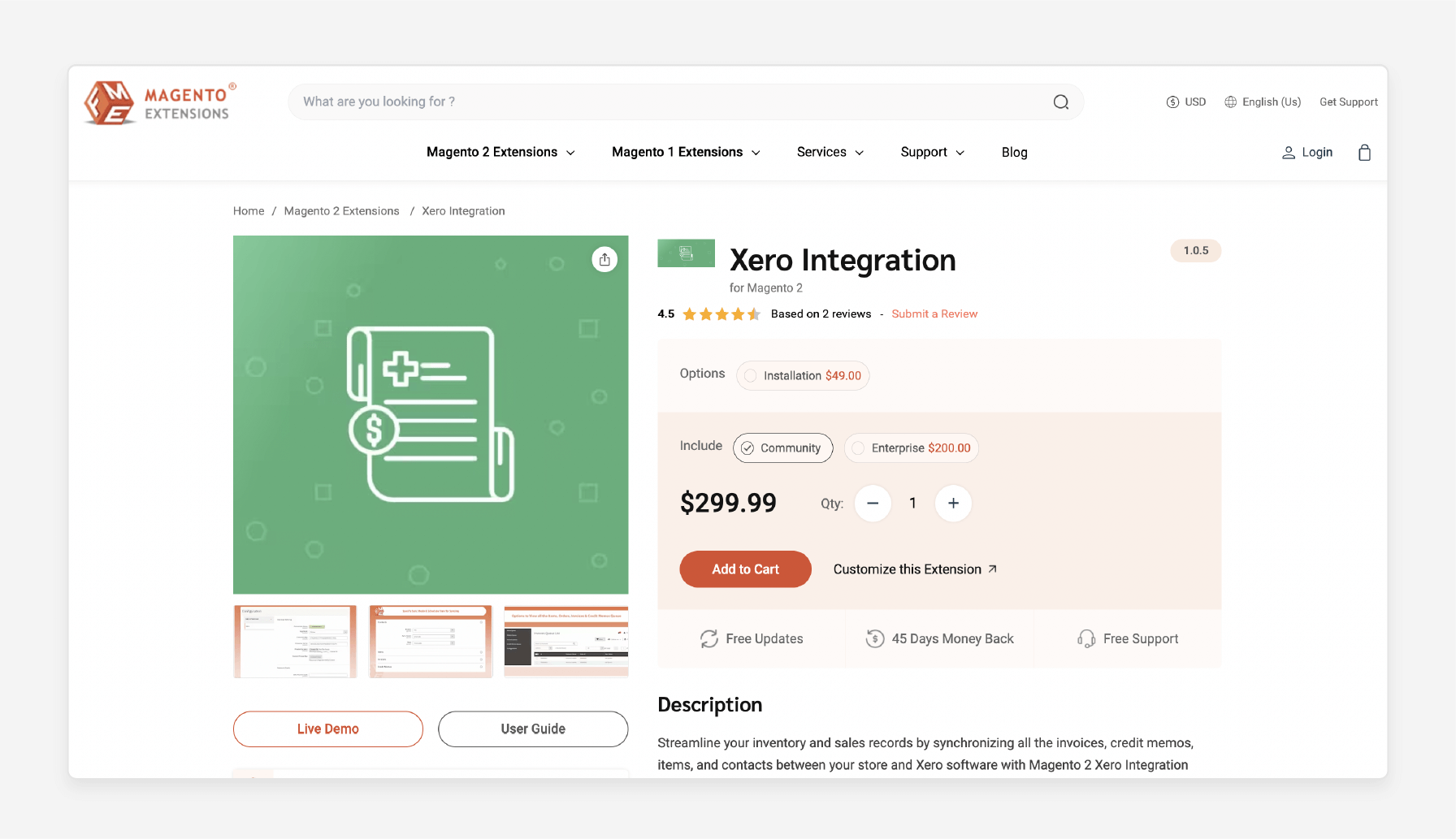Click the 45 Days Money Back icon
The width and height of the screenshot is (1456, 839).
tap(875, 639)
